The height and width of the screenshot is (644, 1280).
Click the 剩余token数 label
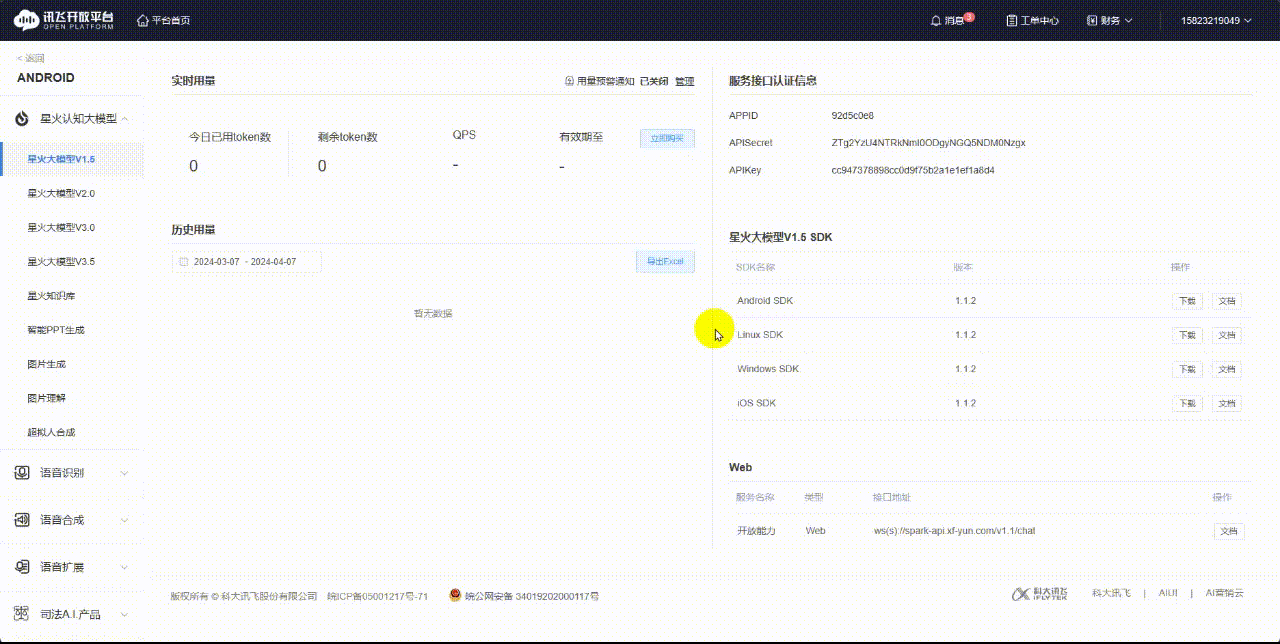347,137
